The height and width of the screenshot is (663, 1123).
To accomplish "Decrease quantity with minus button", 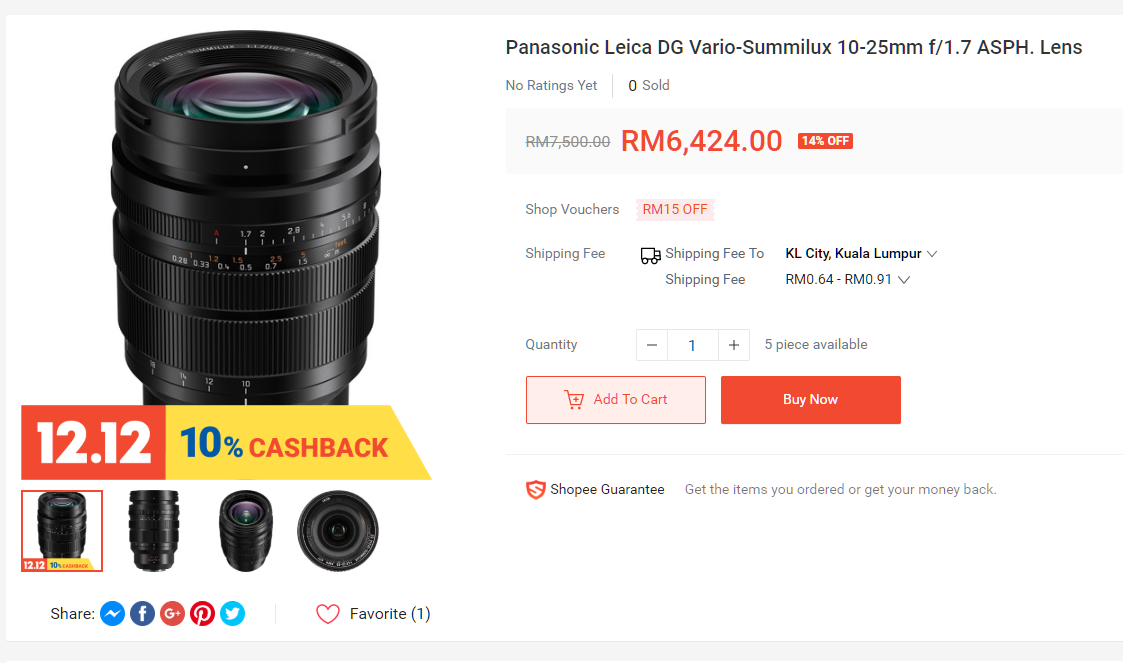I will [652, 345].
